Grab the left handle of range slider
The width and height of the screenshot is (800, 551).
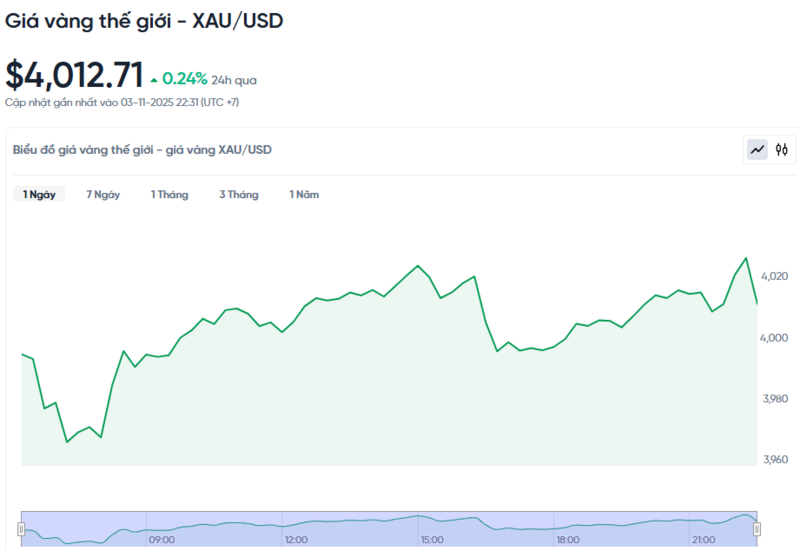pyautogui.click(x=22, y=528)
